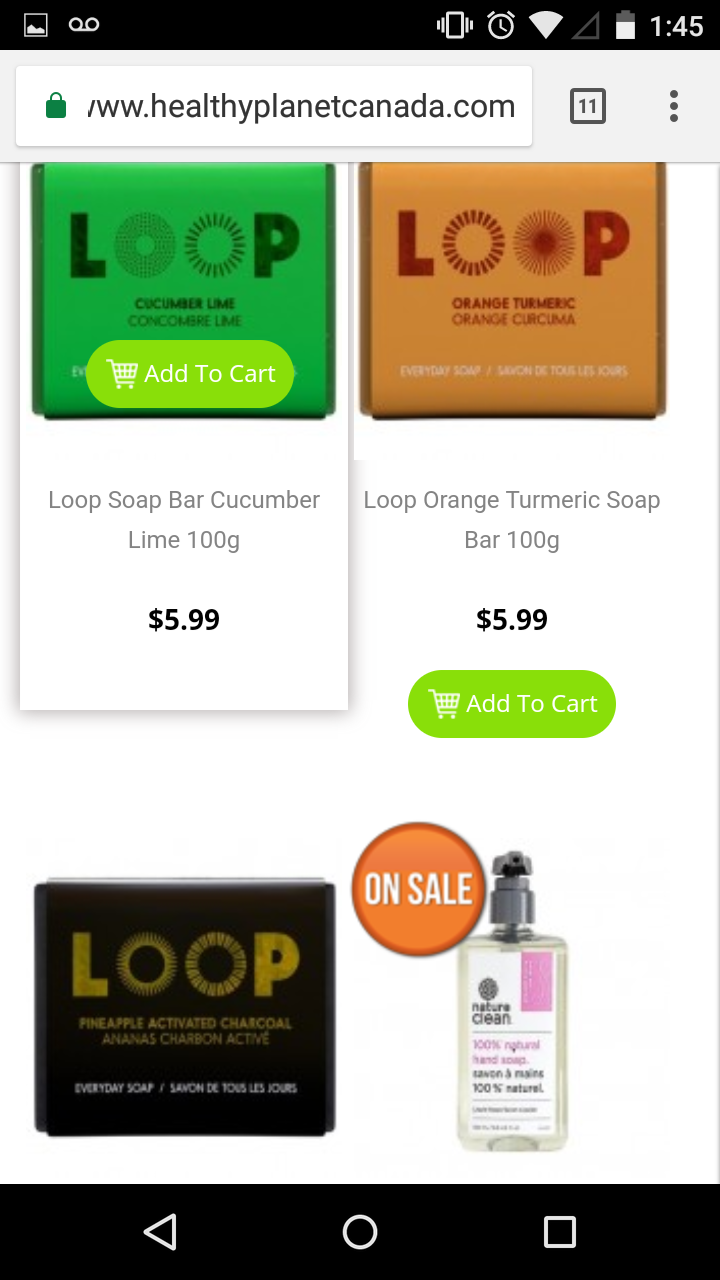Tap the voicemail icon in status bar
Screen dimensions: 720x1280
click(84, 25)
